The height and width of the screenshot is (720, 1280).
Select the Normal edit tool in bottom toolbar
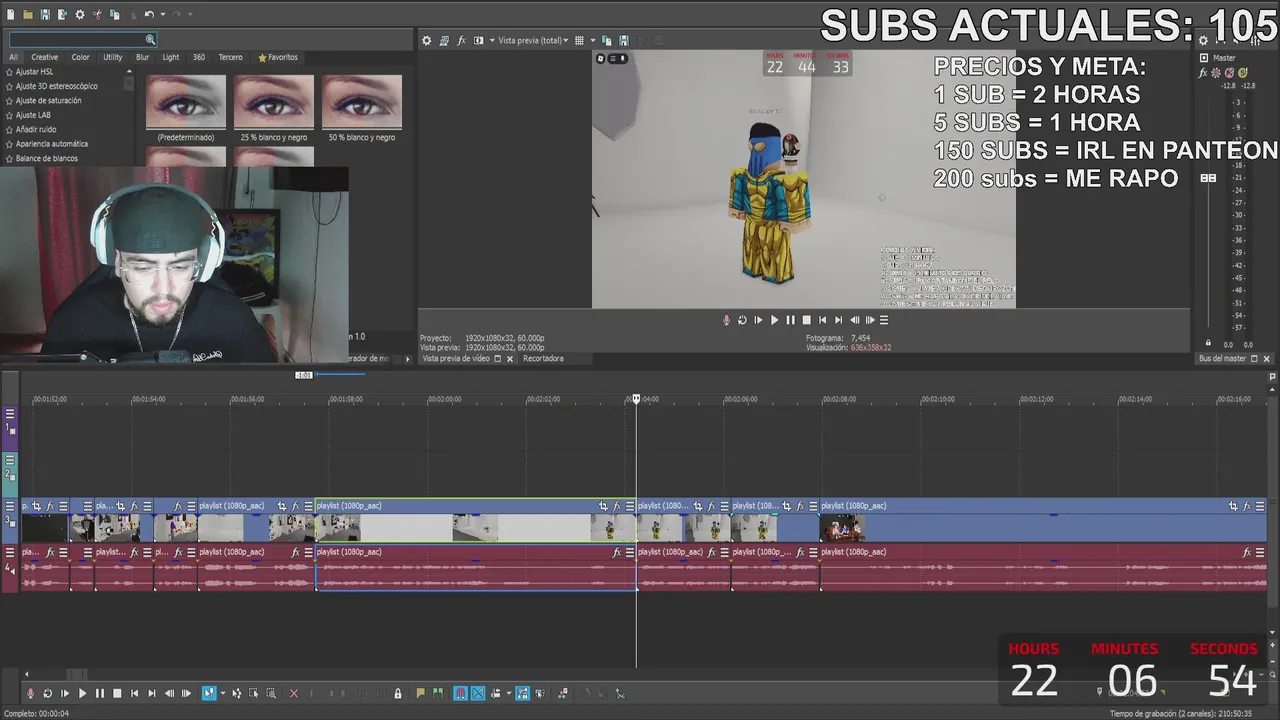point(209,693)
